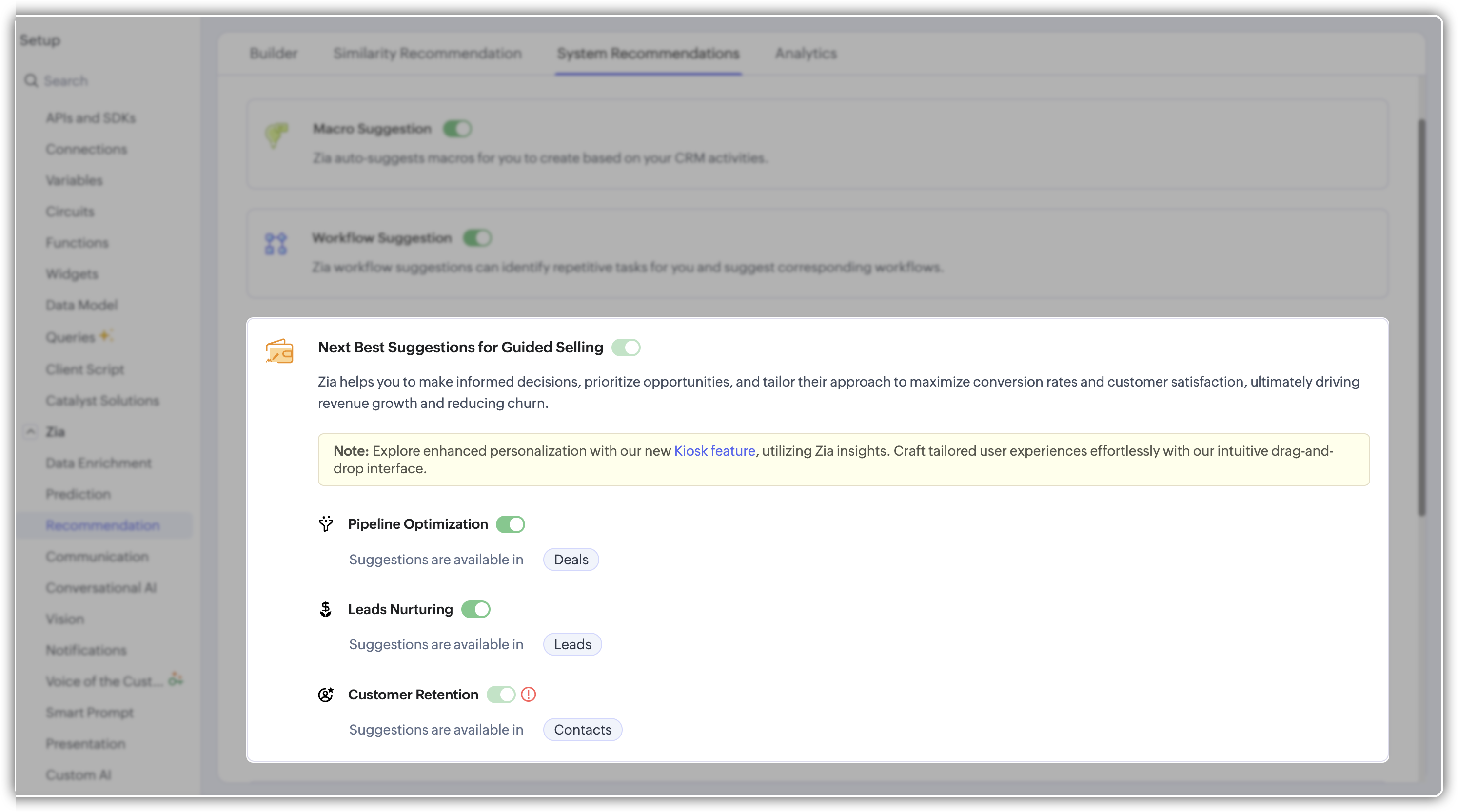Open the Similarity Recommendation tab
This screenshot has width=1458, height=812.
(x=427, y=54)
